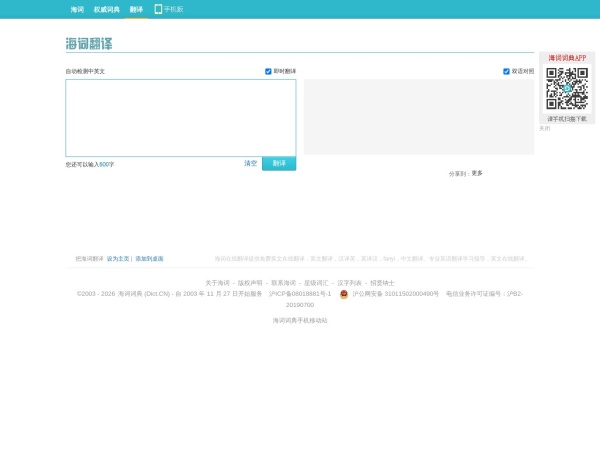The image size is (600, 450).
Task: Expand 更多 sharing options
Action: pyautogui.click(x=477, y=173)
